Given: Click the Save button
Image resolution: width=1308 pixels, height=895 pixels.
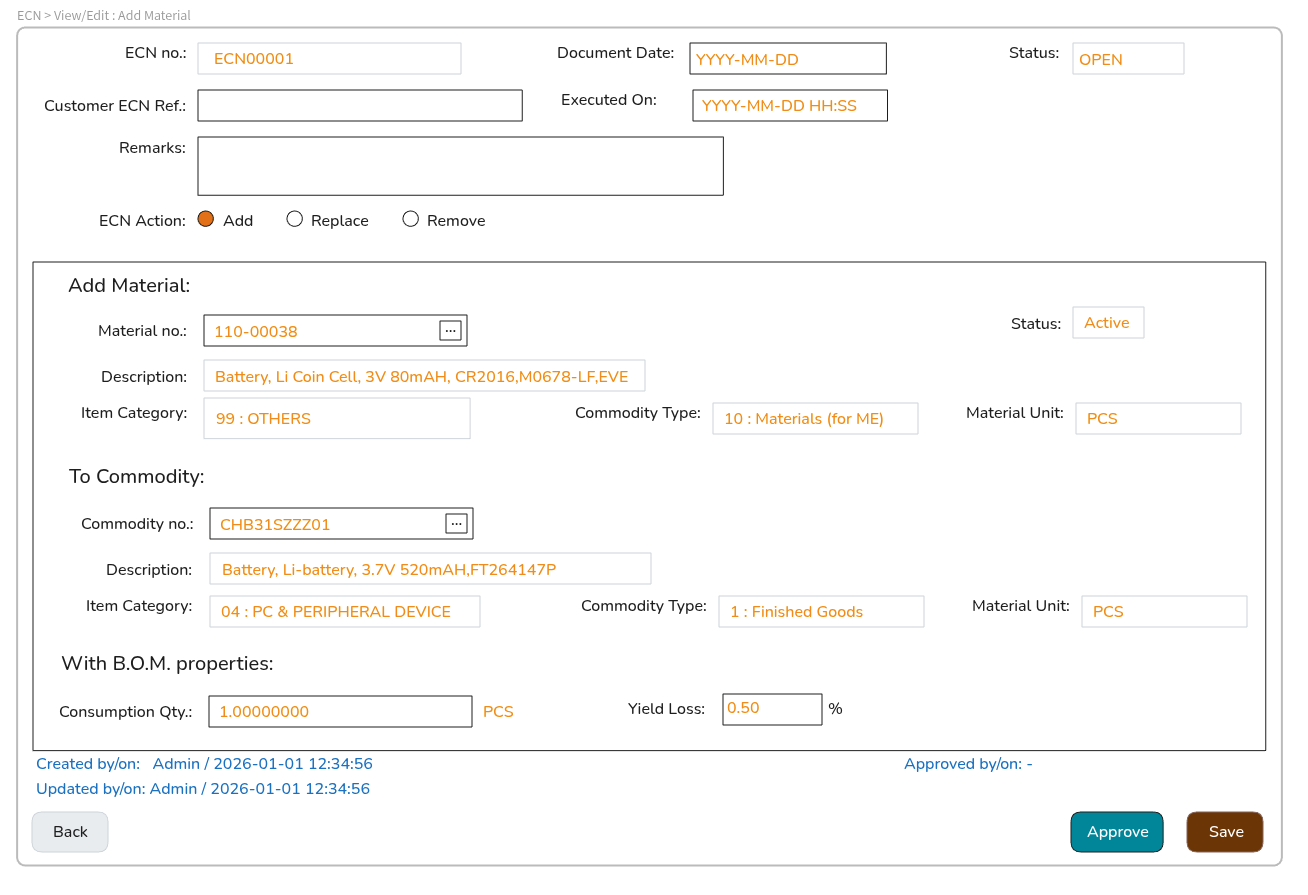Looking at the screenshot, I should pyautogui.click(x=1225, y=832).
